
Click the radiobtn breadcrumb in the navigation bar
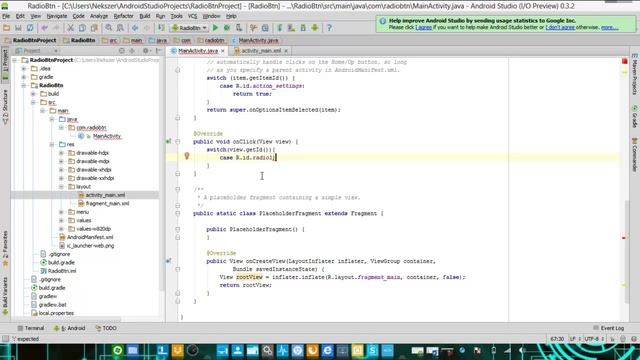click(211, 40)
